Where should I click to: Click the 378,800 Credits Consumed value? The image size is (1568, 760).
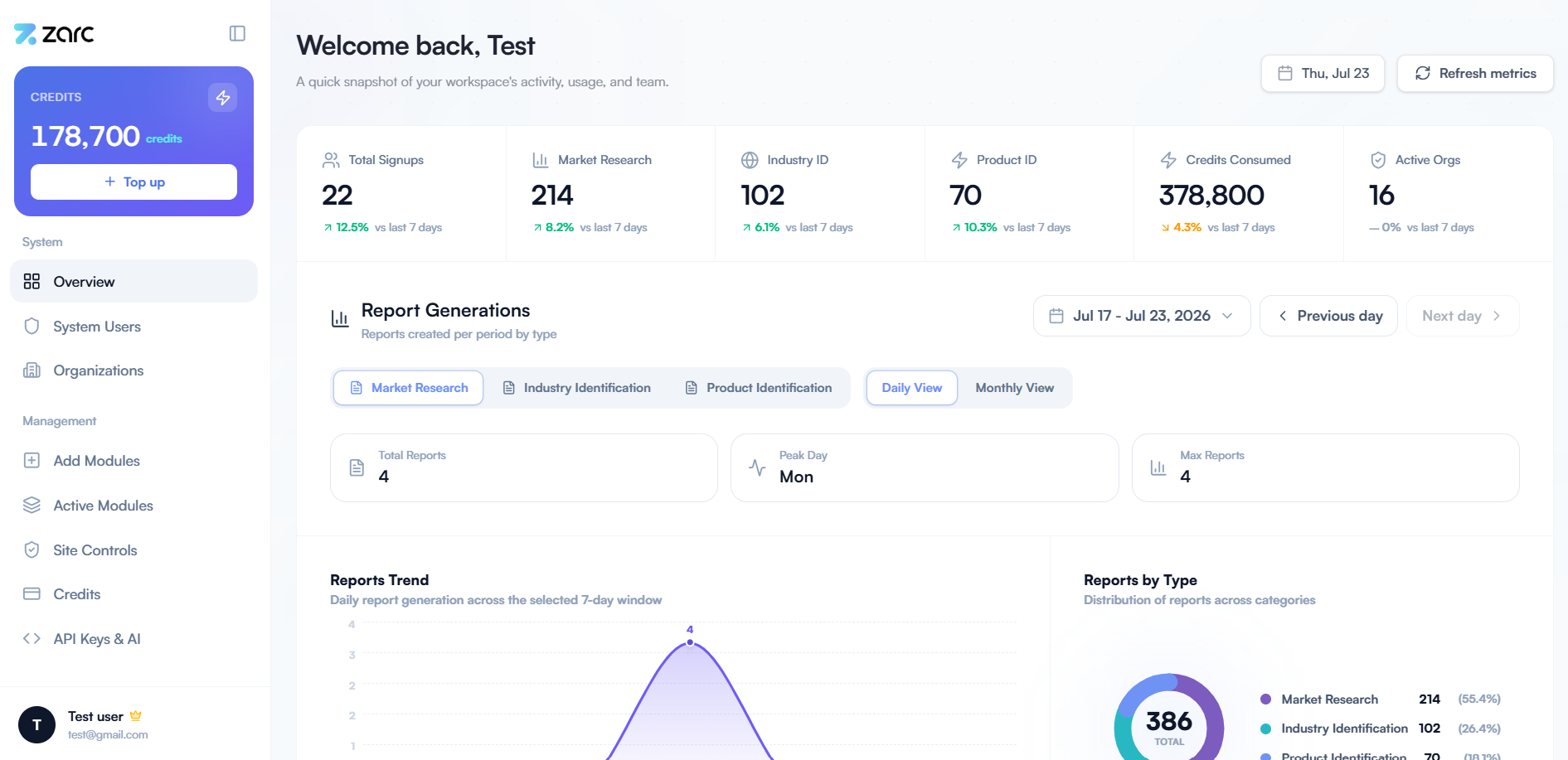pyautogui.click(x=1211, y=196)
